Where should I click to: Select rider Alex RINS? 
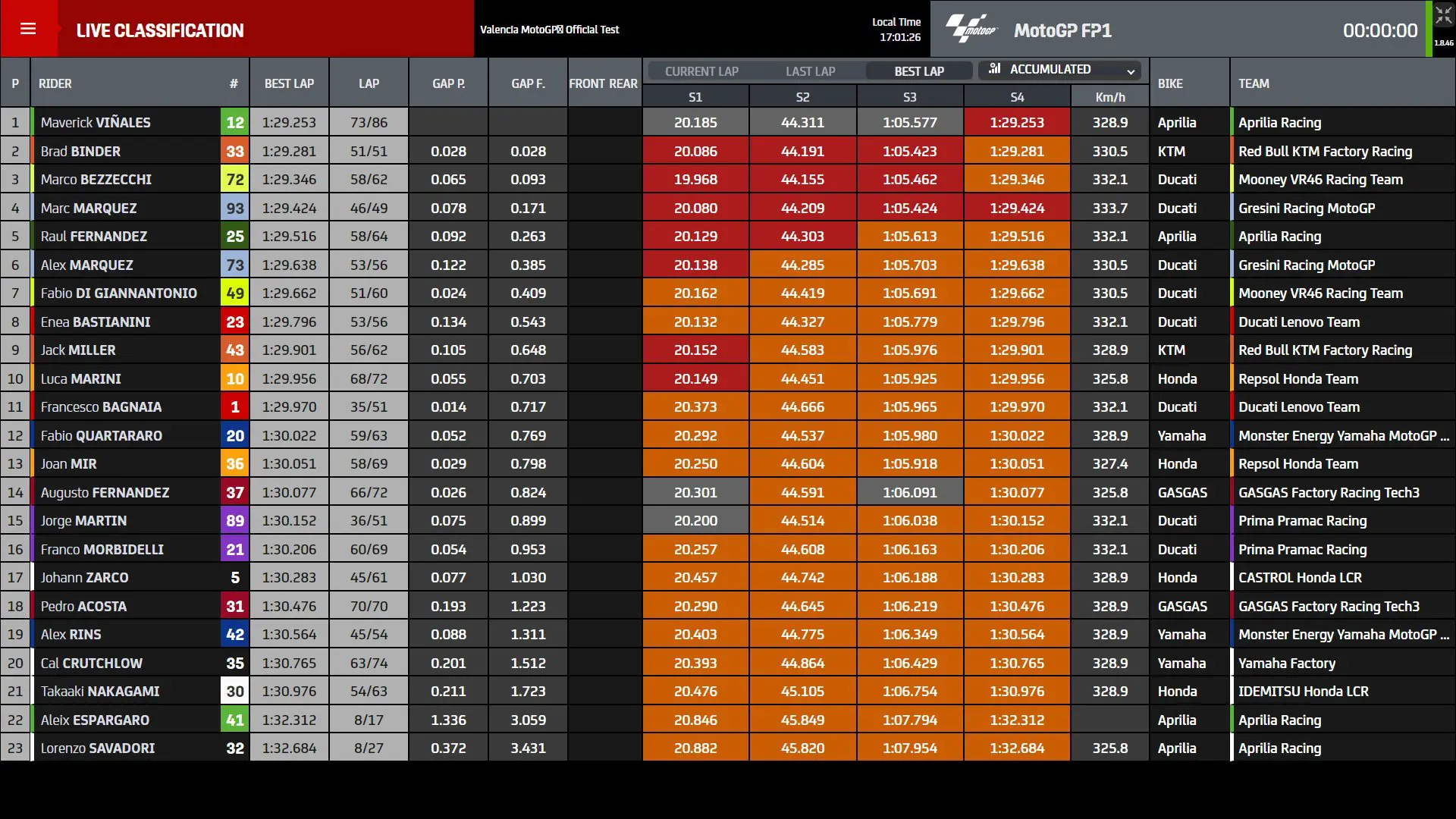point(71,634)
